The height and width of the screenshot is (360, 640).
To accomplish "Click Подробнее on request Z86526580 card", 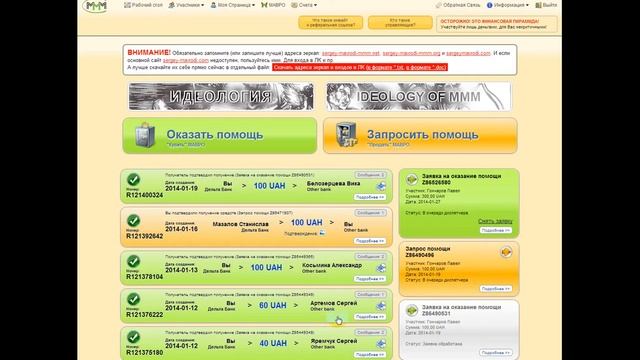I will pos(496,230).
